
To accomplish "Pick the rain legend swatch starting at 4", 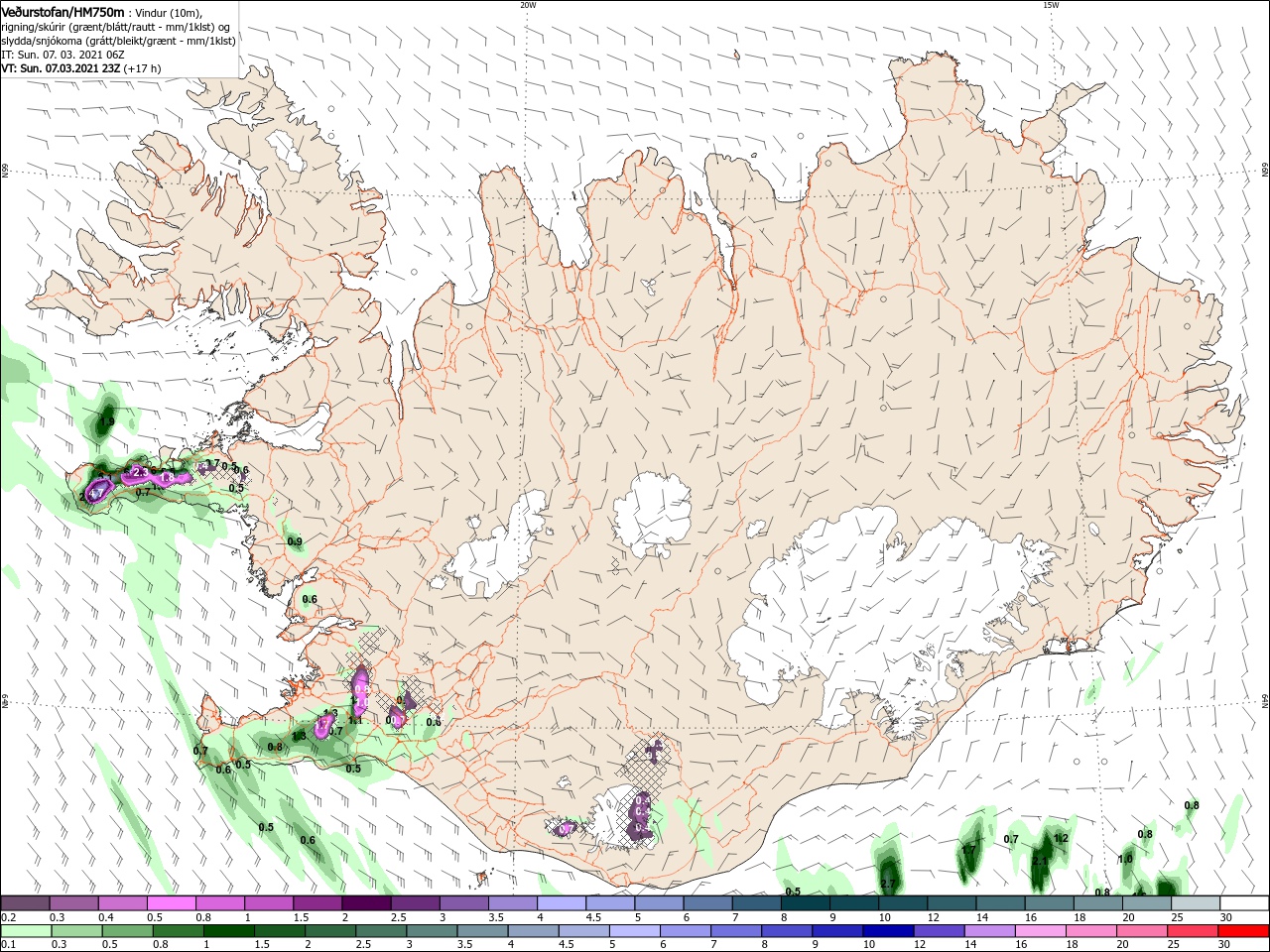I will click(x=534, y=931).
